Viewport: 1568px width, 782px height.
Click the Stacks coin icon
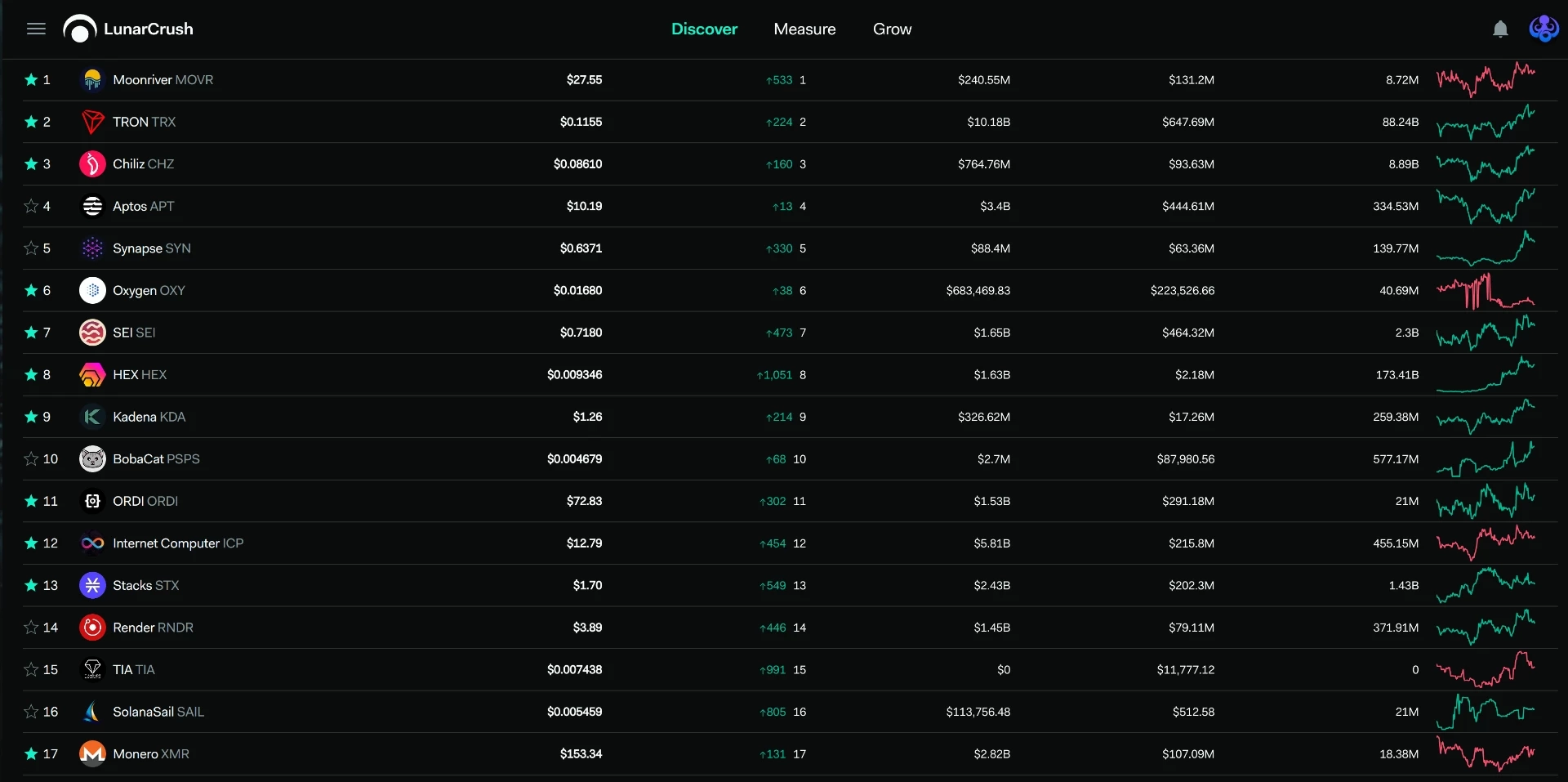coord(92,585)
